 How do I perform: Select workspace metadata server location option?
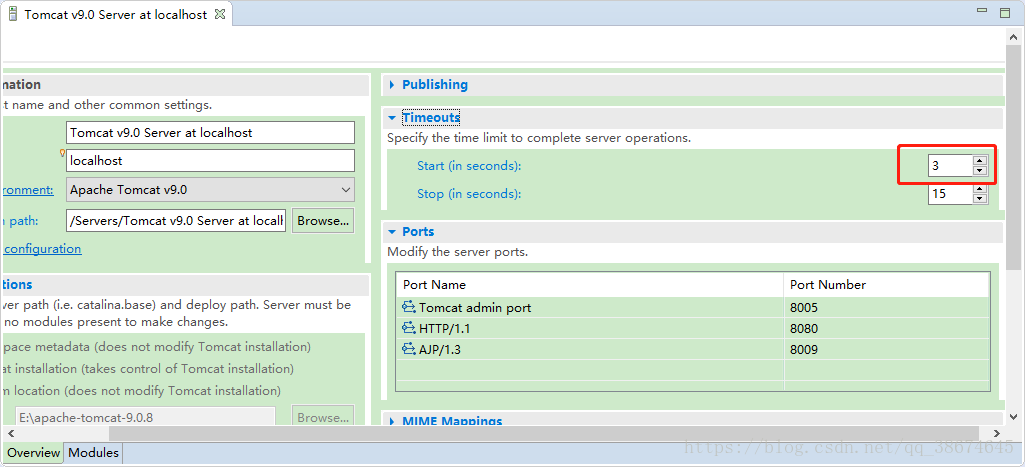(x=156, y=347)
